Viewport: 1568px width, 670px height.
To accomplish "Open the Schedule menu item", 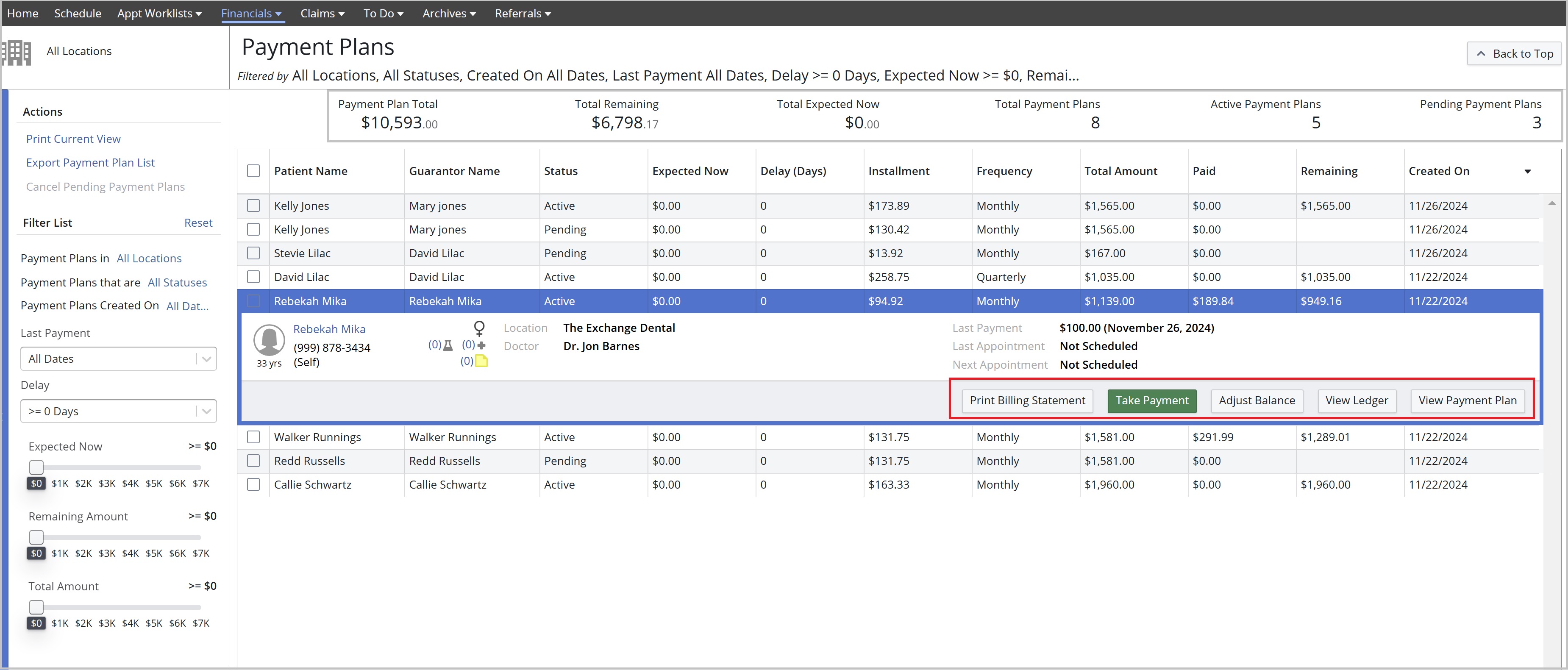I will coord(78,14).
